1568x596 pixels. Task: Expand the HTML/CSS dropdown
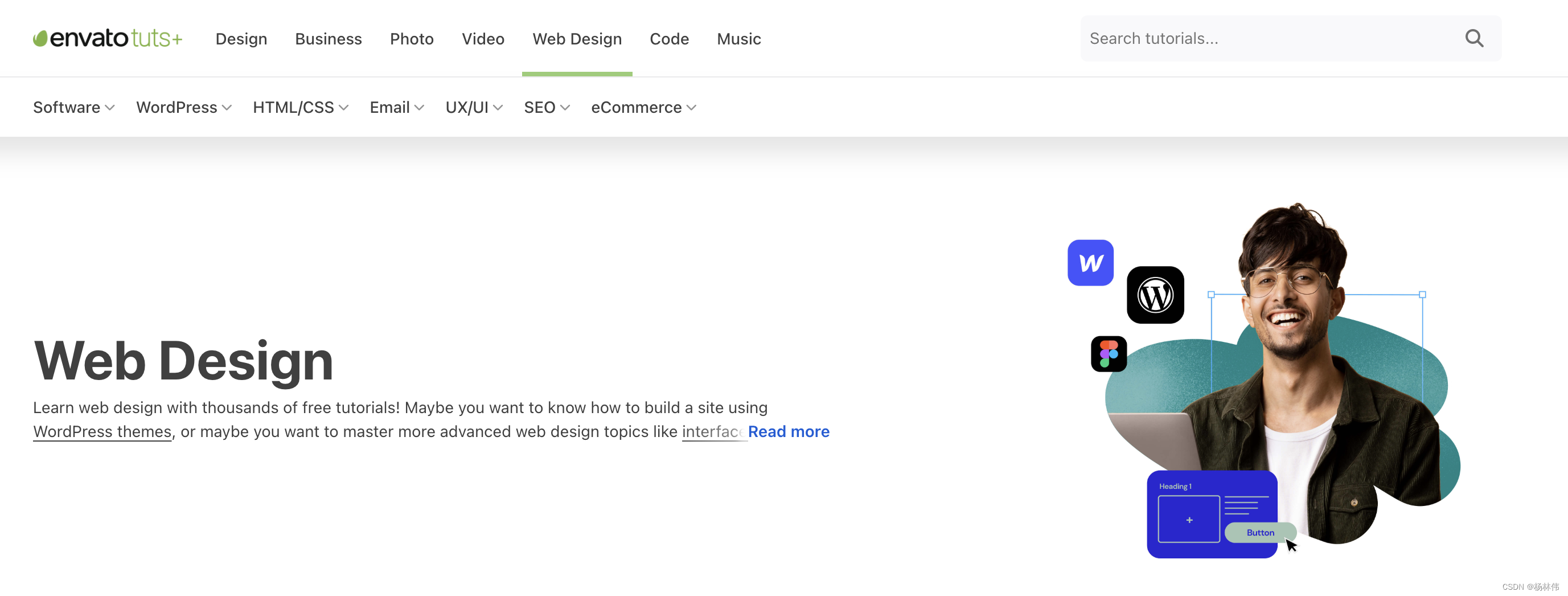coord(301,107)
